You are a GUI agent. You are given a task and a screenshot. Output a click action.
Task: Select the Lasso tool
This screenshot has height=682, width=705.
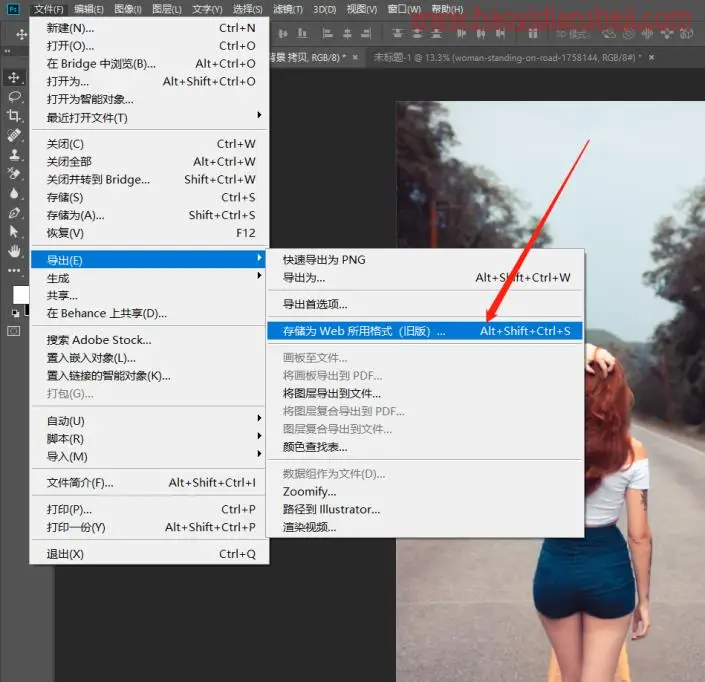(x=14, y=97)
